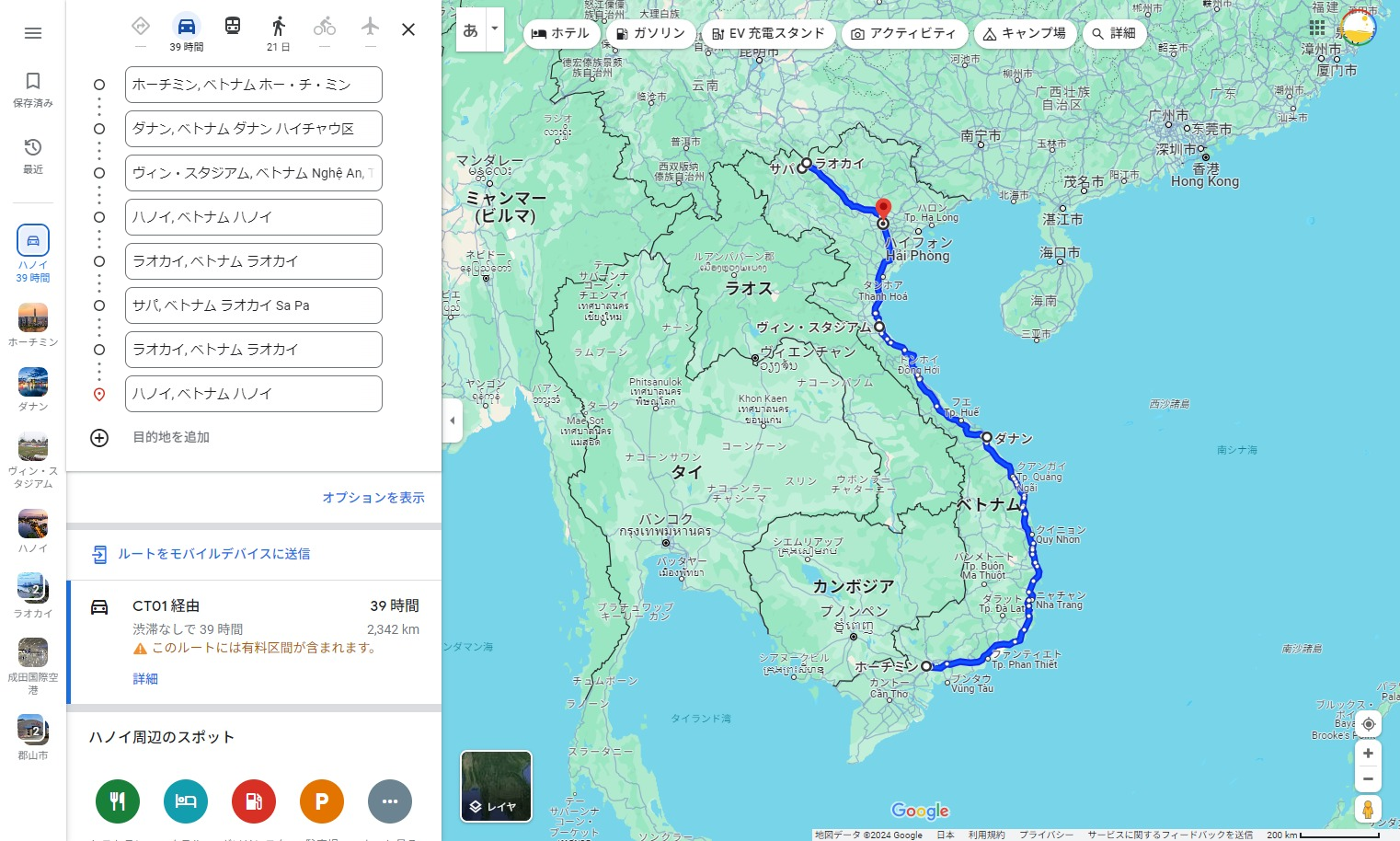
Task: Filter map by EV 充電スタンド chip
Action: point(768,34)
